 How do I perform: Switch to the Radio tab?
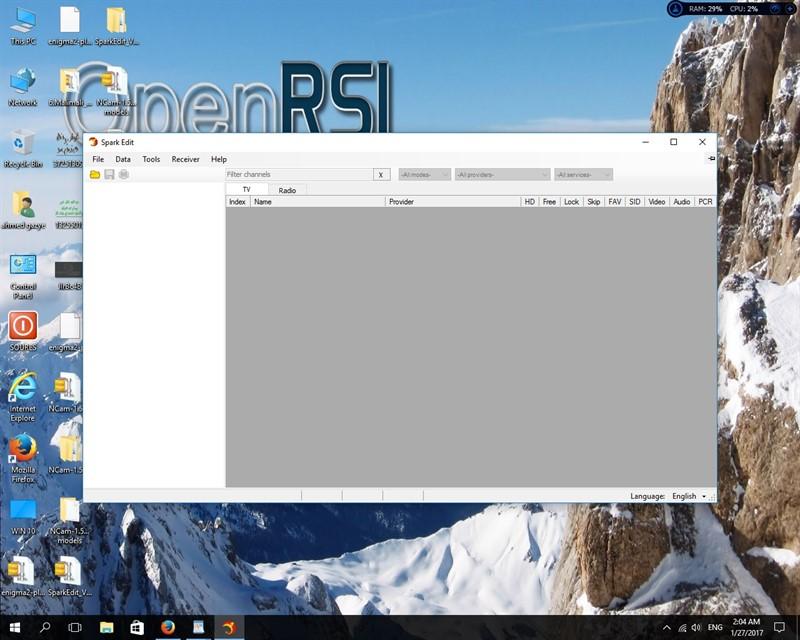[287, 190]
